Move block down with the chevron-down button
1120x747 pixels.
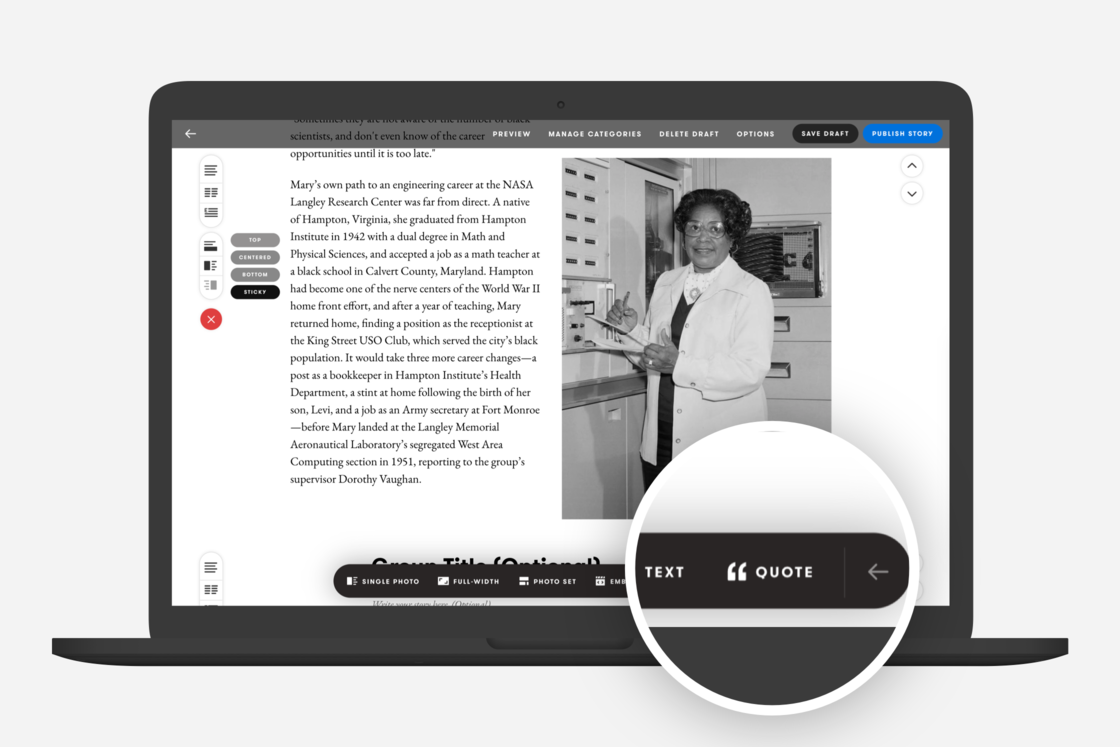pyautogui.click(x=911, y=194)
